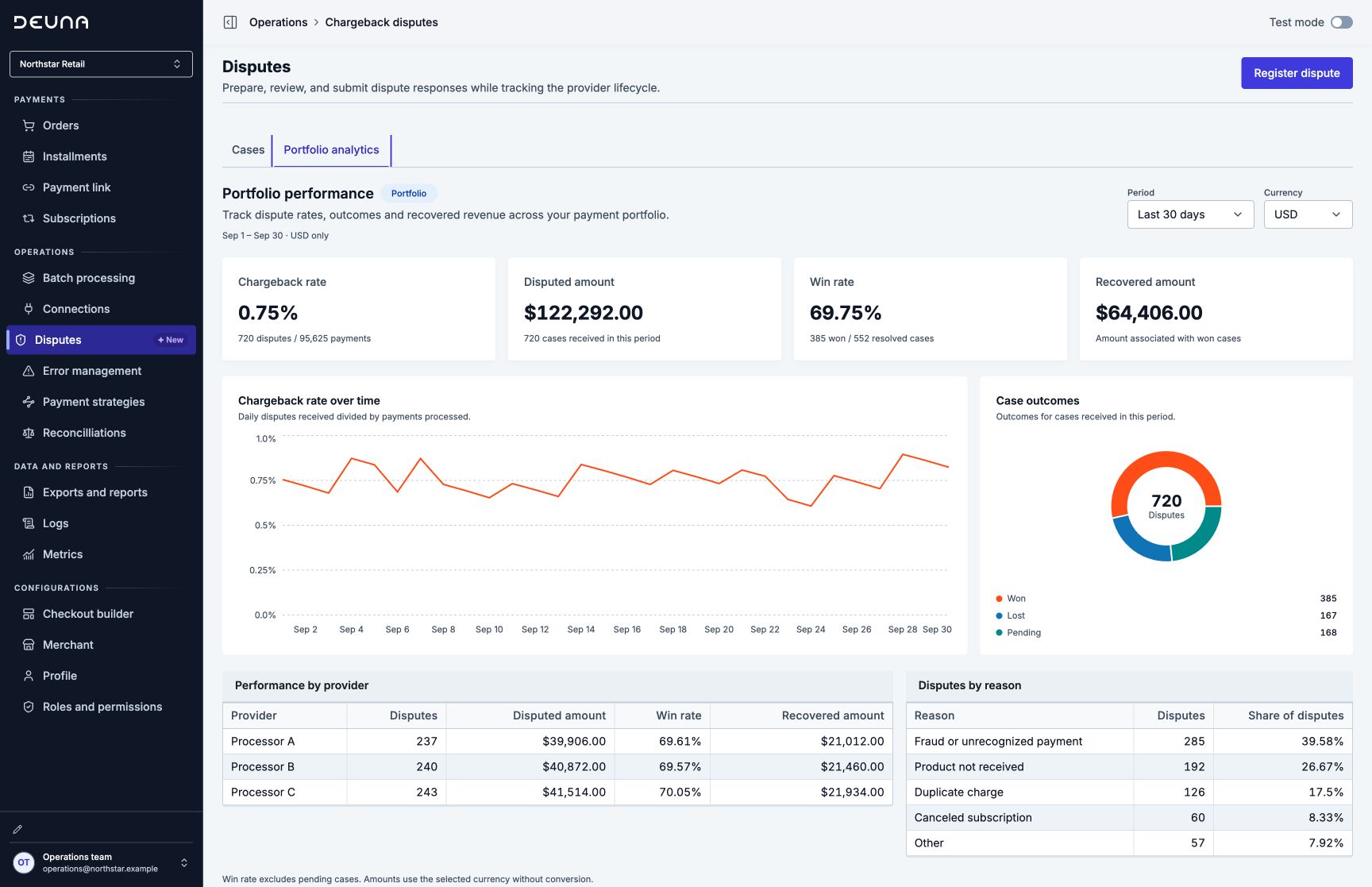This screenshot has height=887, width=1372.
Task: Click the Canceled subscription reason row
Action: point(1129,818)
